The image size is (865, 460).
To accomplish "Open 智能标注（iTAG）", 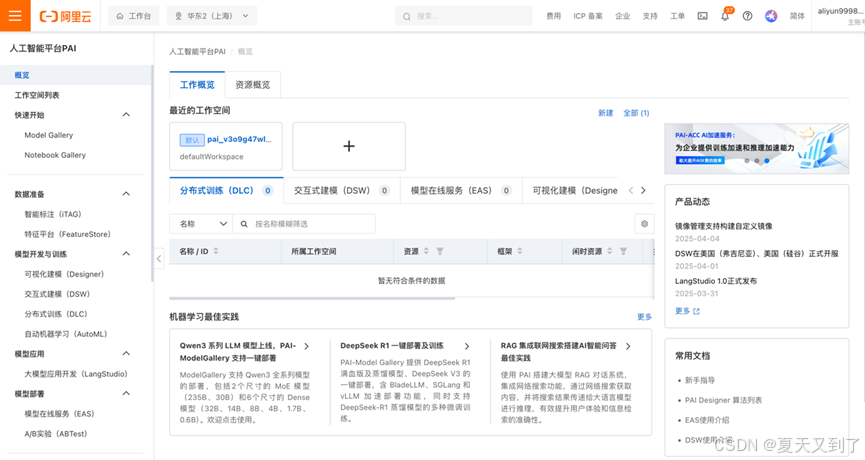I will click(52, 214).
